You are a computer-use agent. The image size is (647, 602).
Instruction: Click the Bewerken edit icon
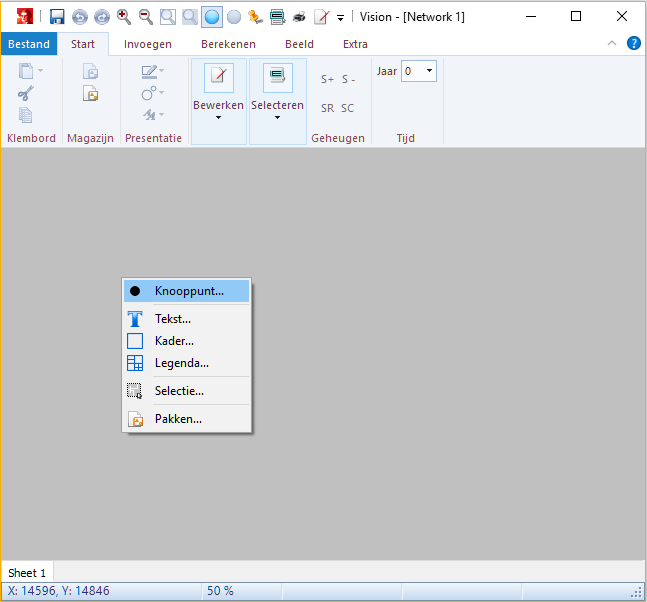click(x=218, y=78)
